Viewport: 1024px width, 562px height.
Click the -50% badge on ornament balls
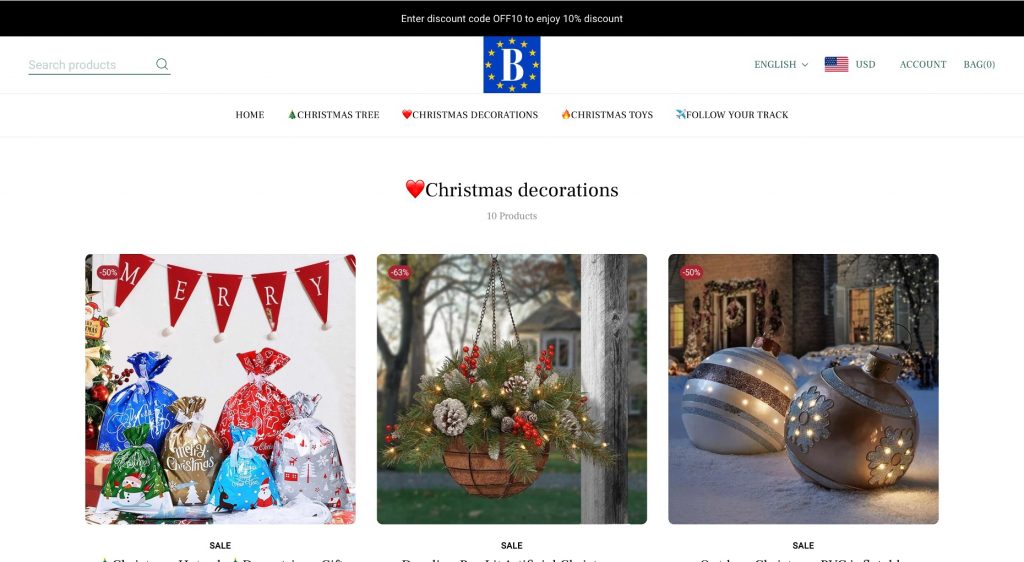[x=691, y=272]
